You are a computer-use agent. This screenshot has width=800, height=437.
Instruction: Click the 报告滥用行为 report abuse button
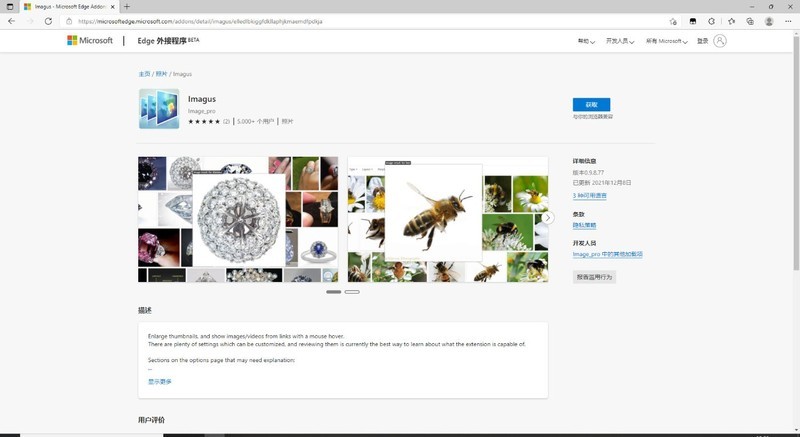tap(594, 277)
